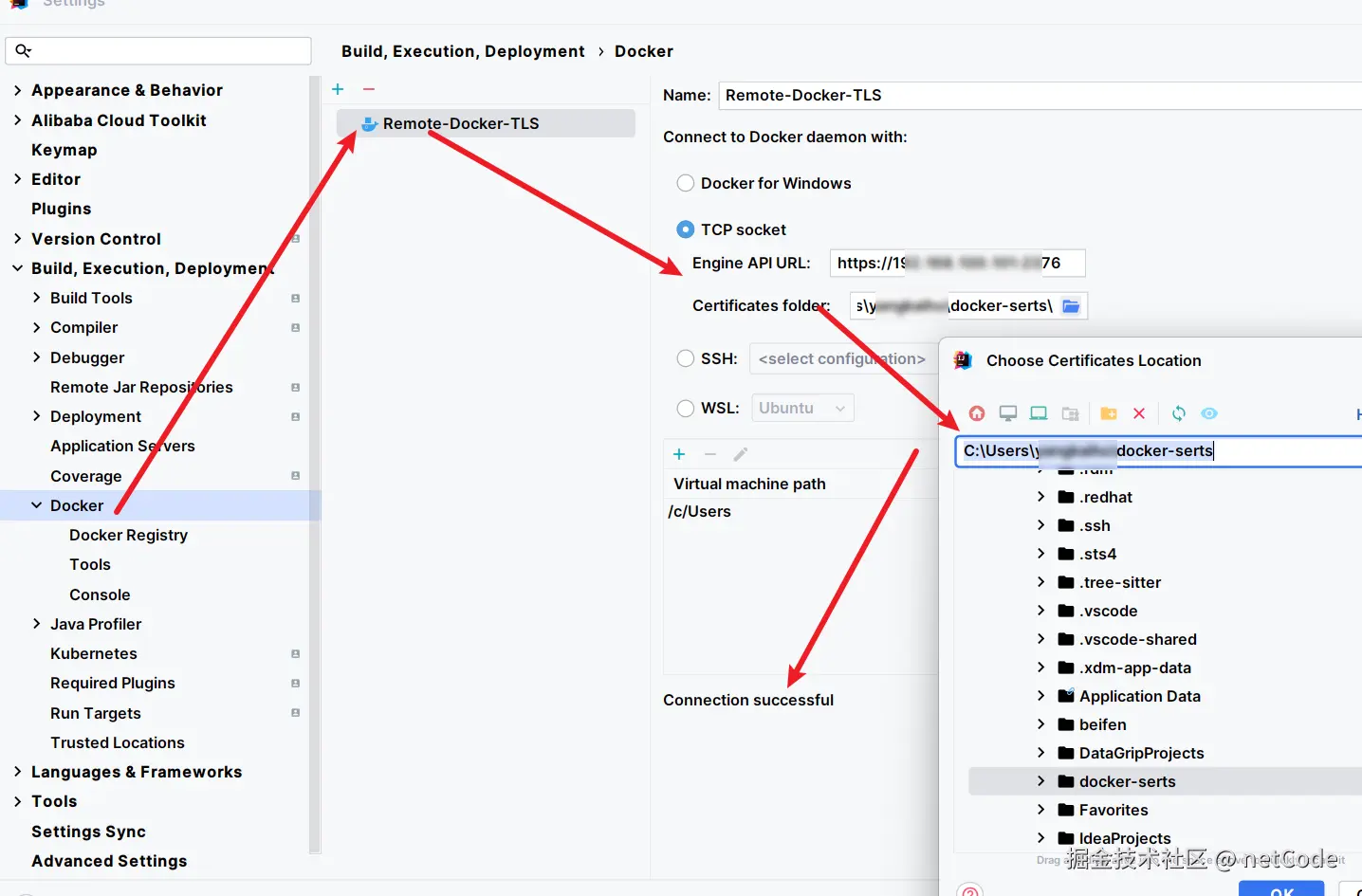Expand the Debugger node
Screen dimensions: 1362x896
(37, 357)
